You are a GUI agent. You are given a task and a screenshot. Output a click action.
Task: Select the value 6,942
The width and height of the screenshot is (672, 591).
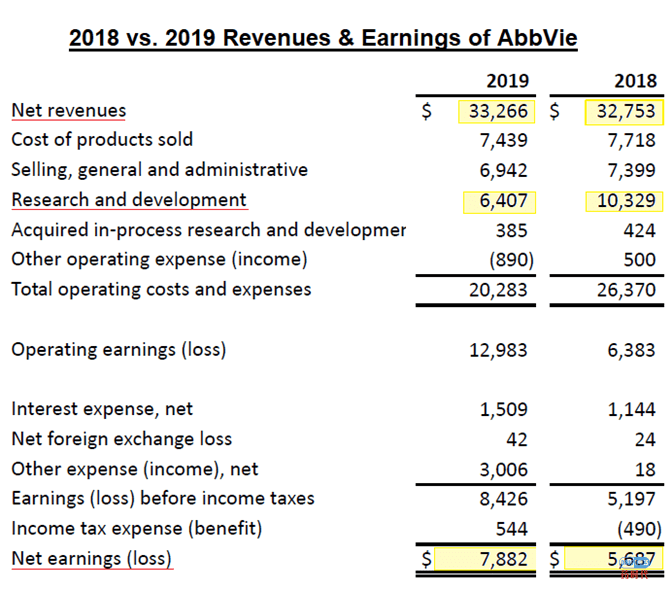click(504, 171)
